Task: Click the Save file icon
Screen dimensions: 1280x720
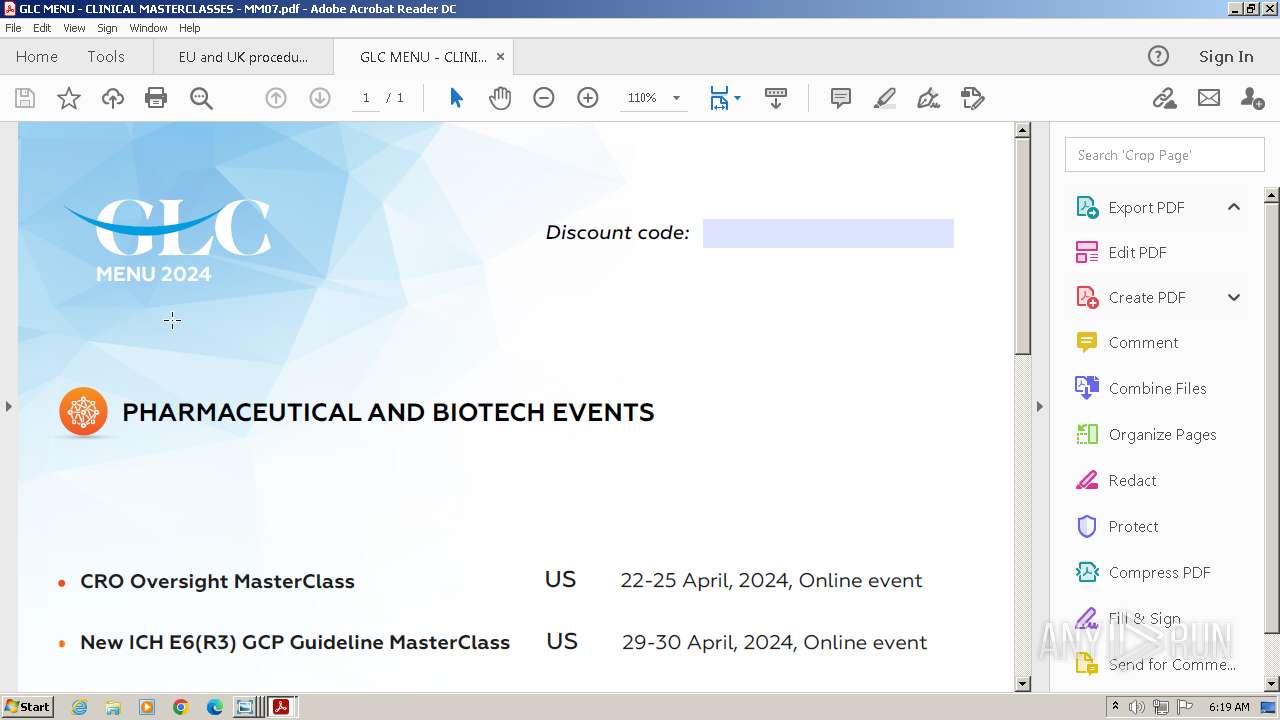Action: click(x=25, y=98)
